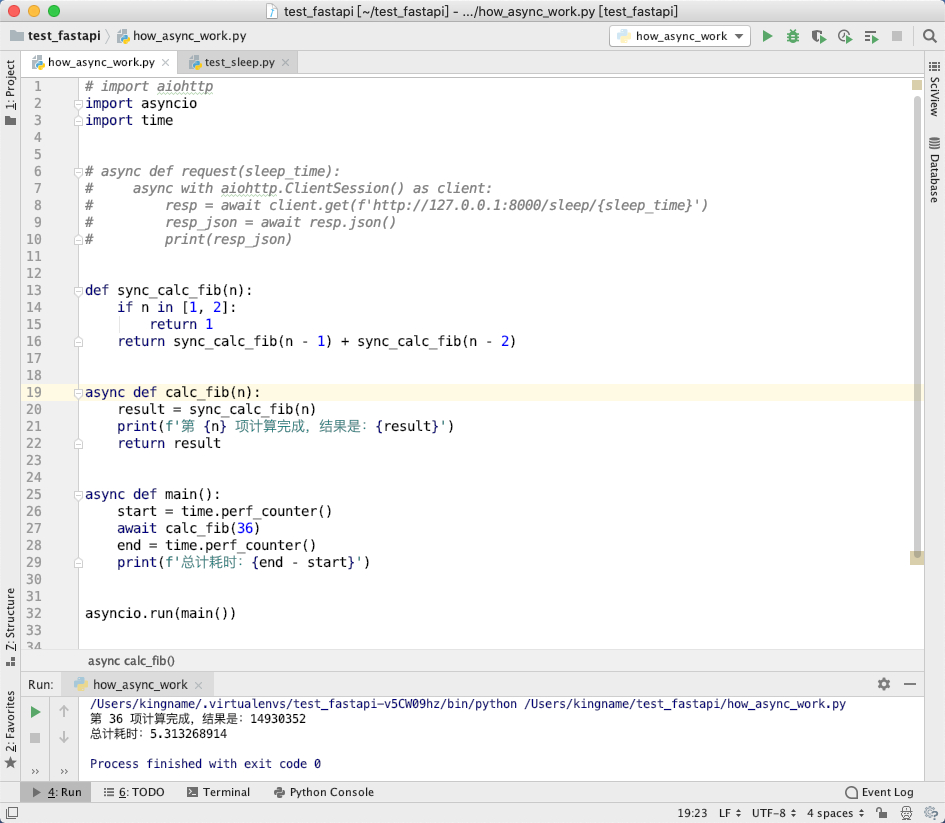Collapse calc_fib function fold at line 19

[78, 393]
